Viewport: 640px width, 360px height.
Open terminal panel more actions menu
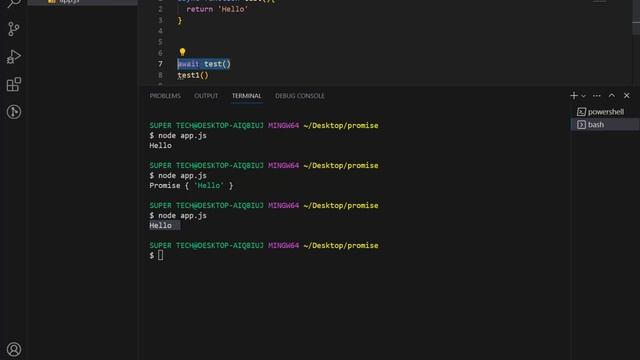(x=596, y=96)
